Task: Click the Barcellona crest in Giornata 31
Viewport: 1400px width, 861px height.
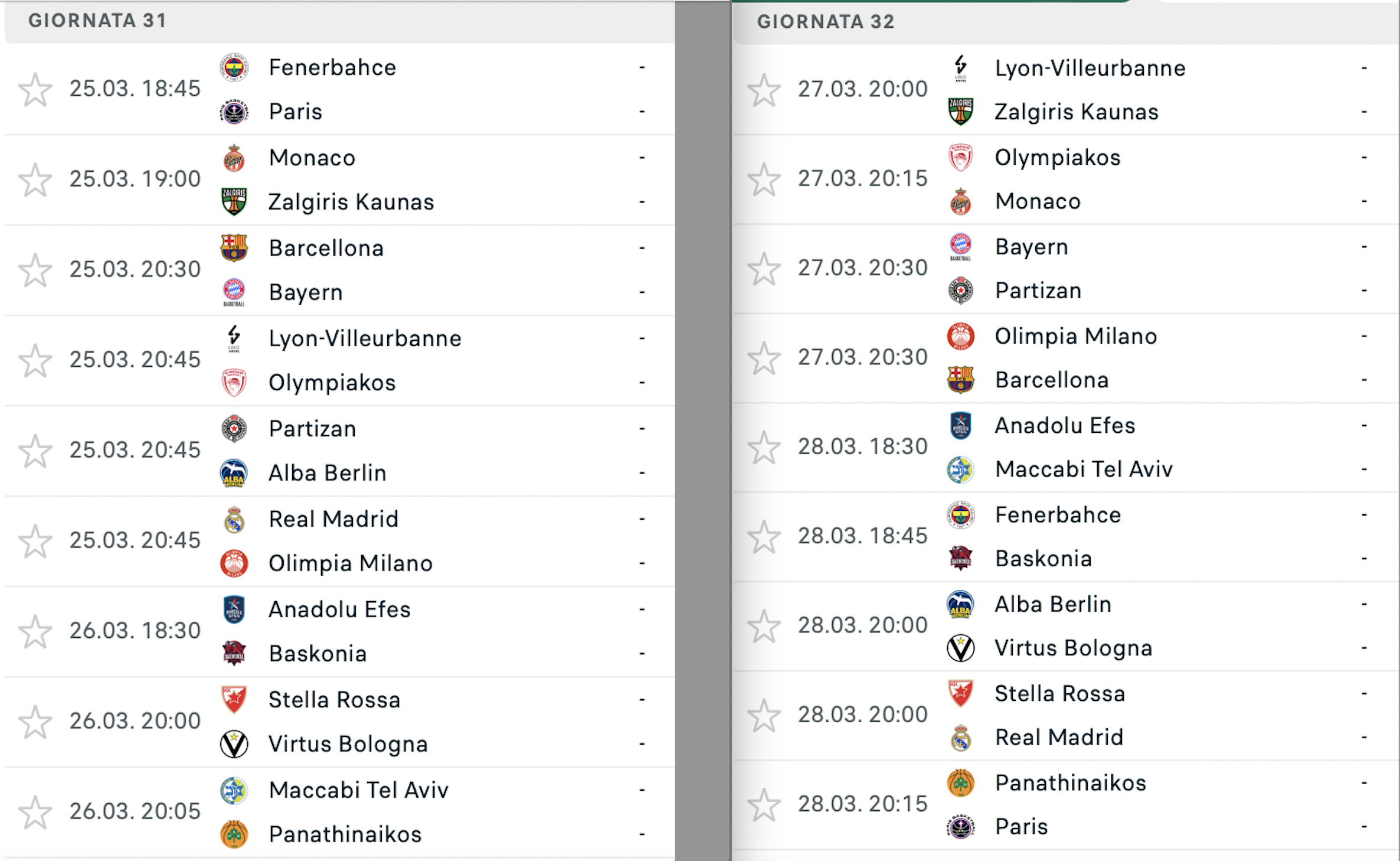Action: [234, 248]
